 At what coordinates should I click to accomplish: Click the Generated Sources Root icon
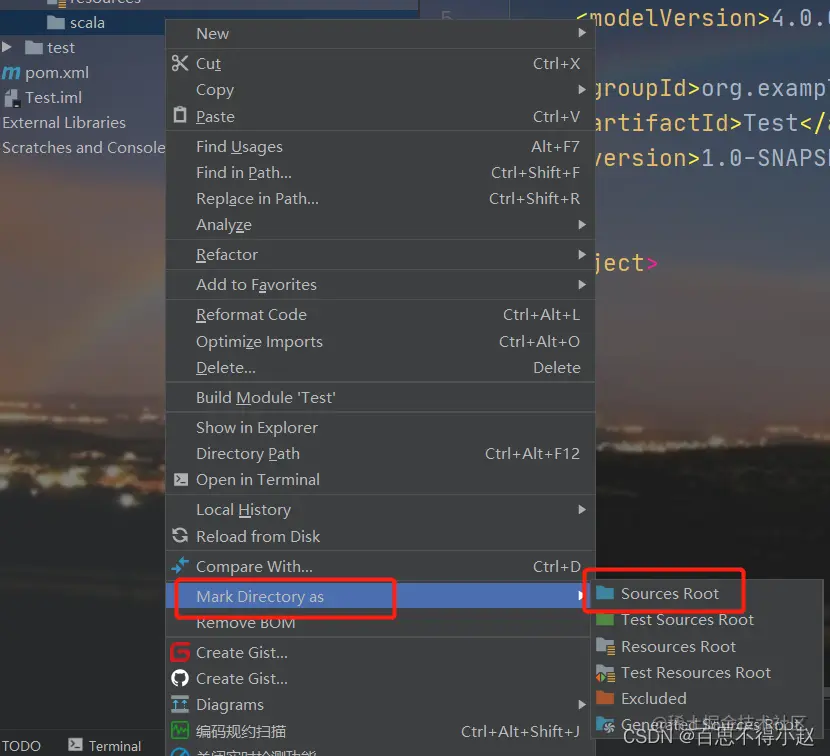pos(605,725)
